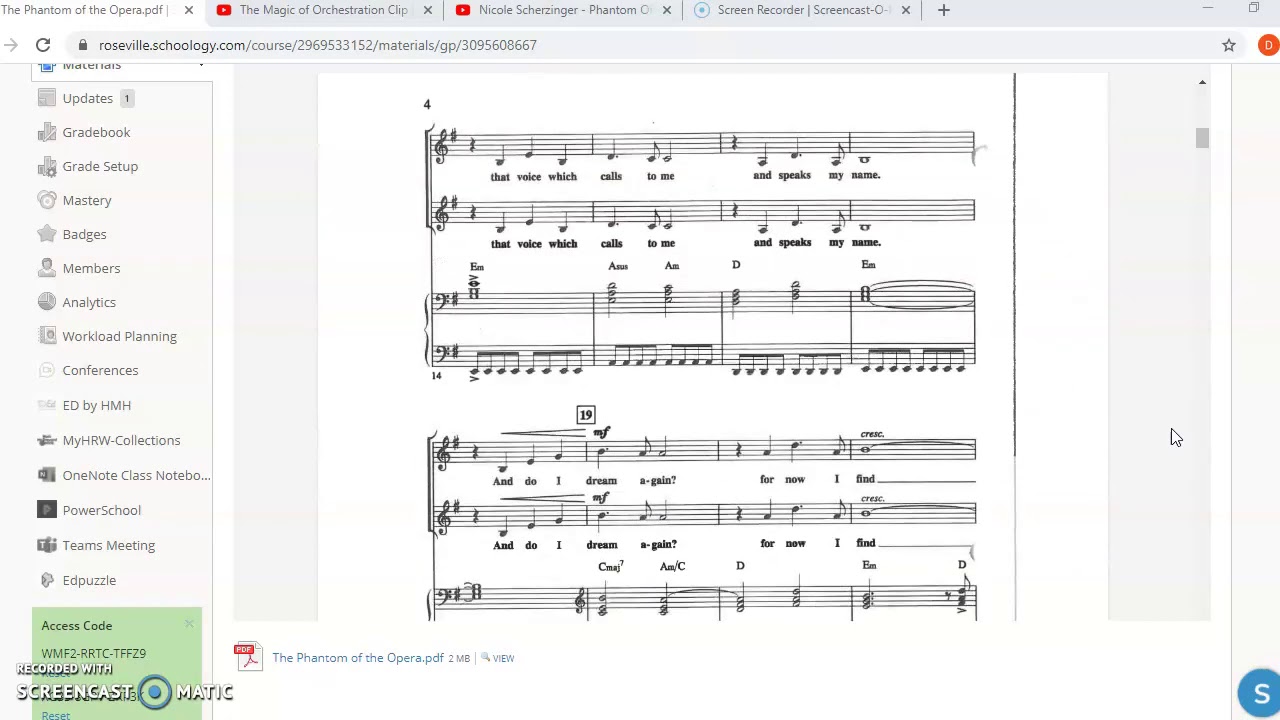
Task: Open Workload Planning icon
Action: (47, 336)
